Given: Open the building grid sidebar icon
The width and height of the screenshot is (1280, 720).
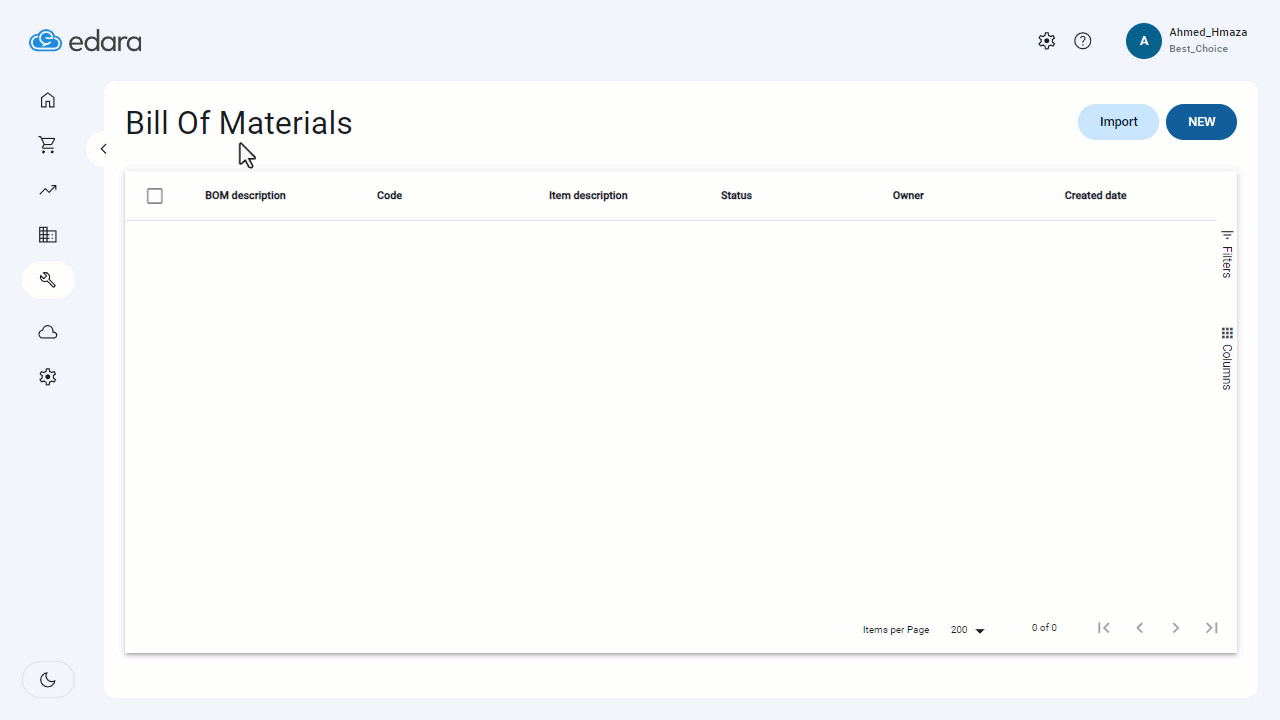Looking at the screenshot, I should [x=47, y=235].
